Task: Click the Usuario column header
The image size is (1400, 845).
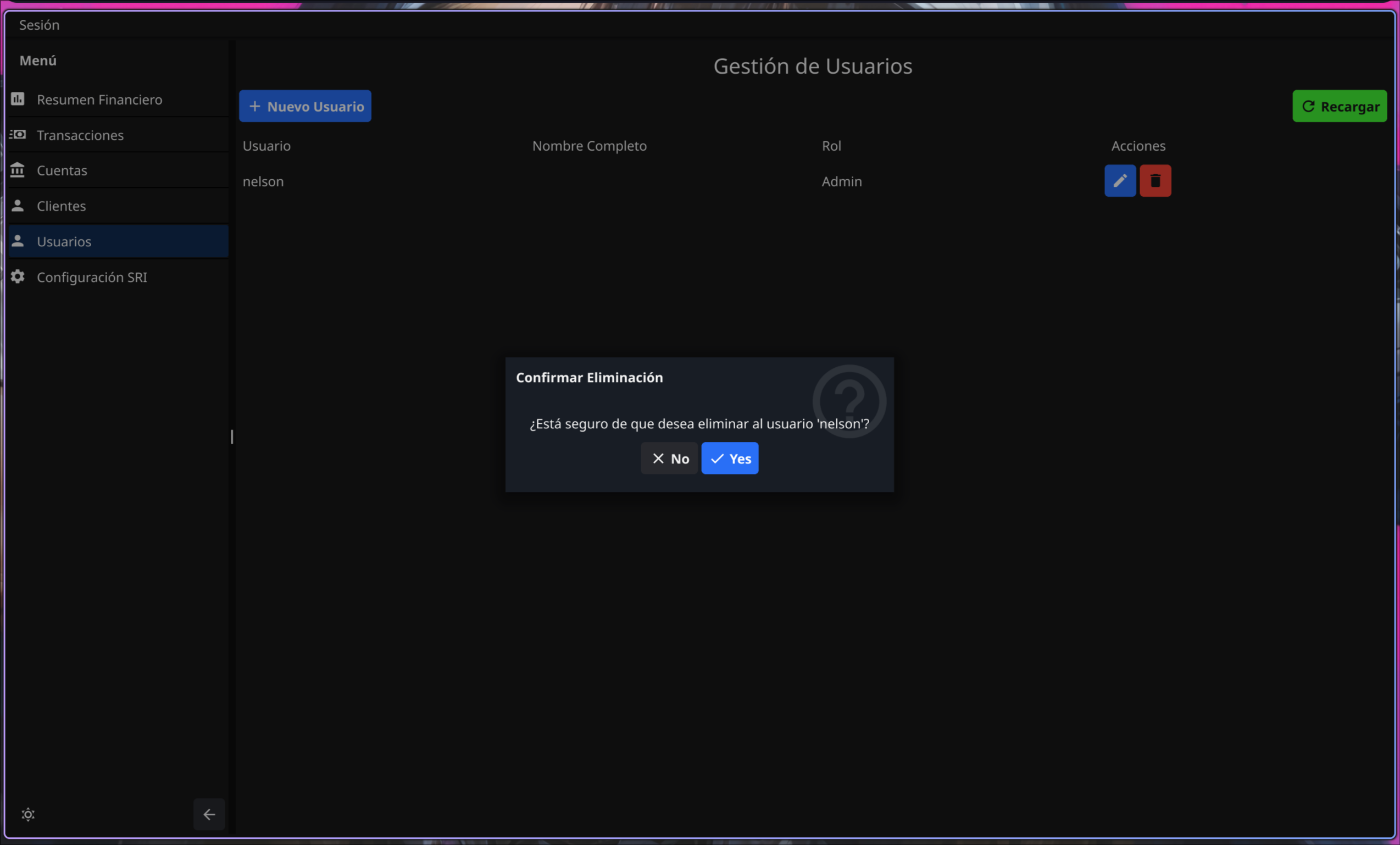Action: point(266,146)
